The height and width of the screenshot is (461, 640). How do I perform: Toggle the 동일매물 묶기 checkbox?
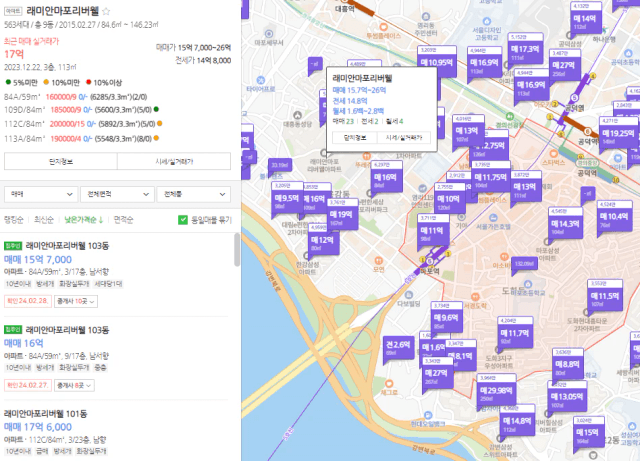(x=183, y=220)
